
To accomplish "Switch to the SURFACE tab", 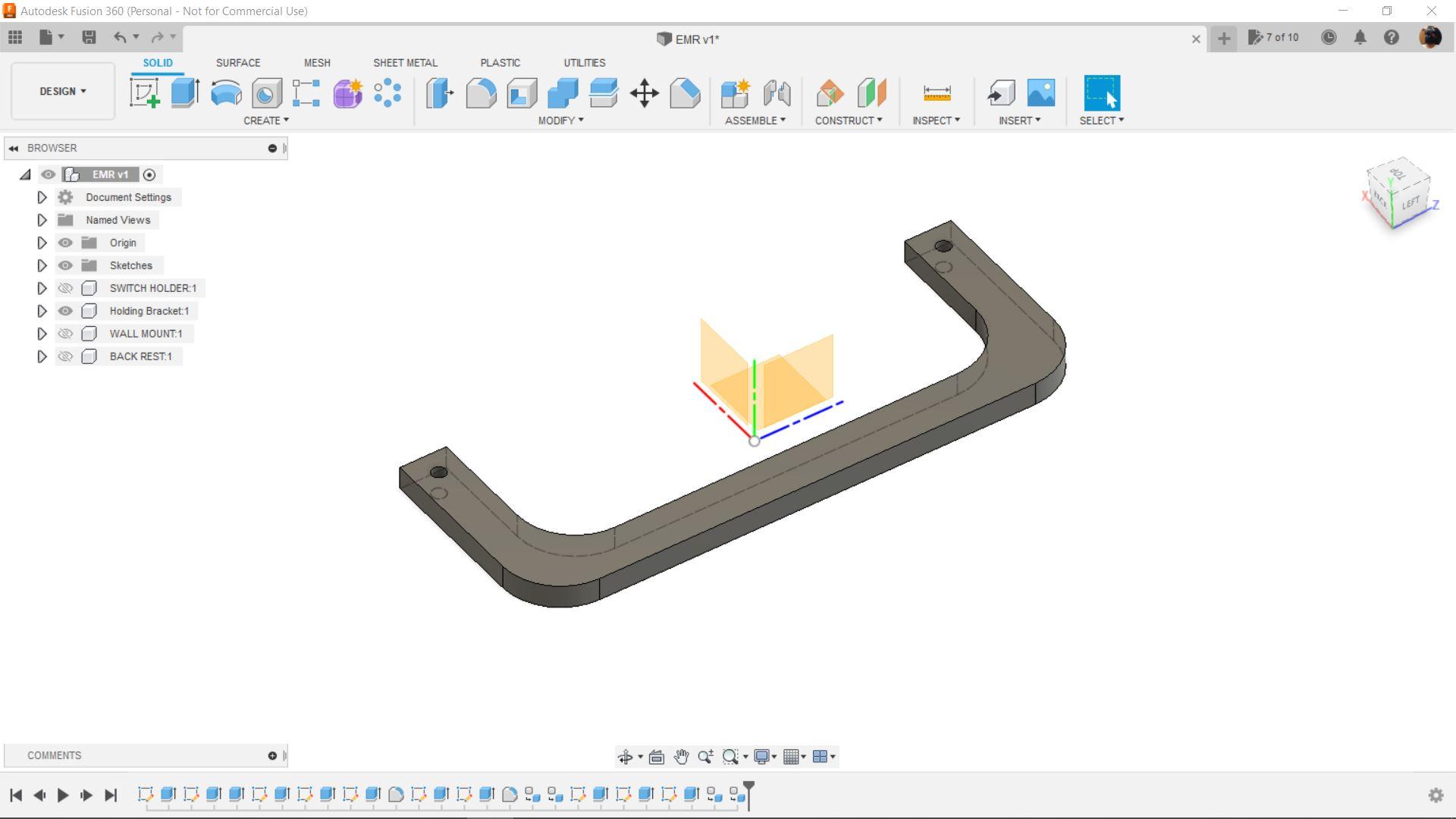I will (x=237, y=63).
